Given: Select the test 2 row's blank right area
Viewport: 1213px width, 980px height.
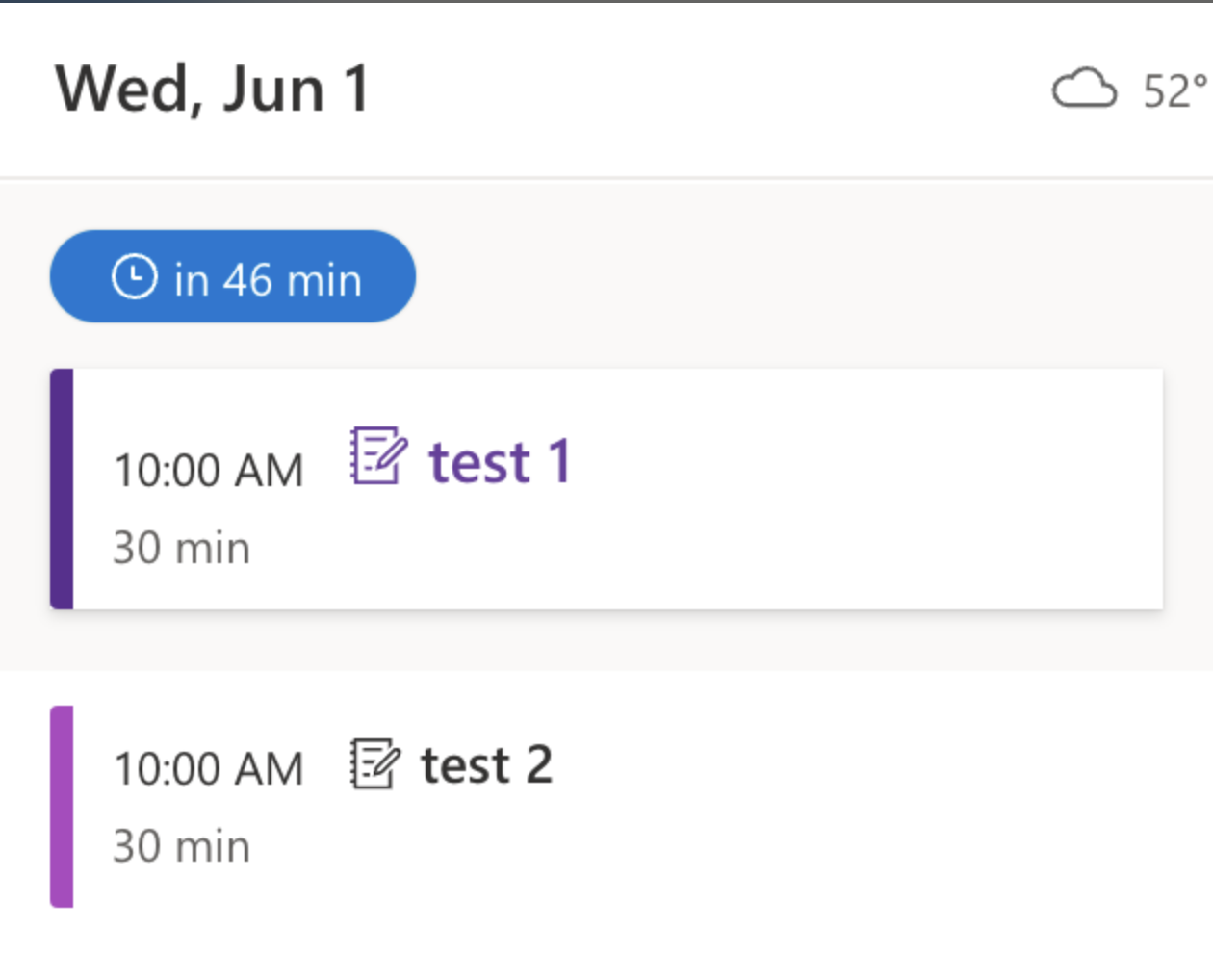Looking at the screenshot, I should click(x=866, y=807).
